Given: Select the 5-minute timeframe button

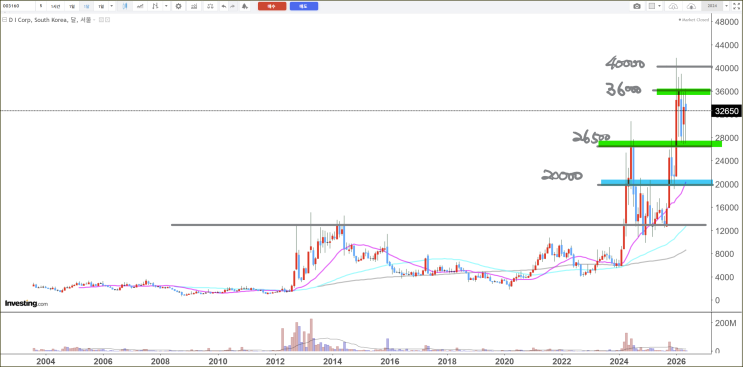Looking at the screenshot, I should 41,6.
